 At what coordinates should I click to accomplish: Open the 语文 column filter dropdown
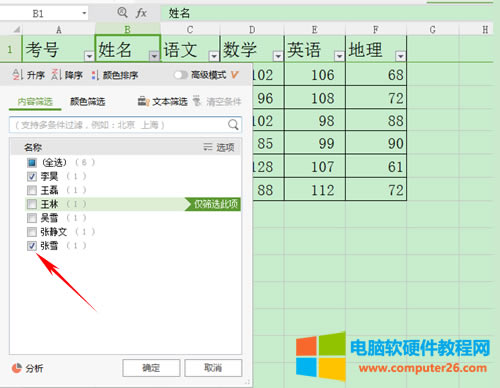click(214, 56)
